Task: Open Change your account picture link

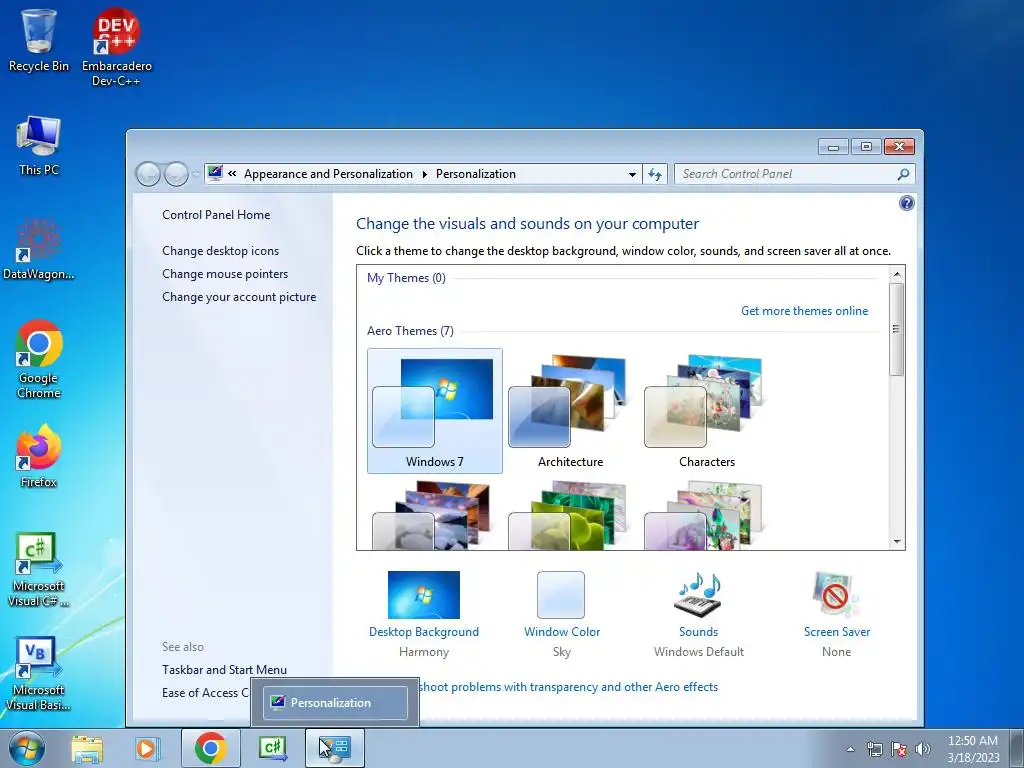Action: click(x=239, y=296)
